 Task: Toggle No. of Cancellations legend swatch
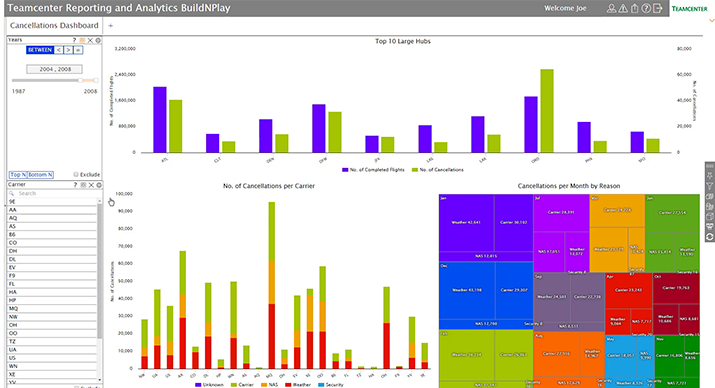pyautogui.click(x=414, y=170)
